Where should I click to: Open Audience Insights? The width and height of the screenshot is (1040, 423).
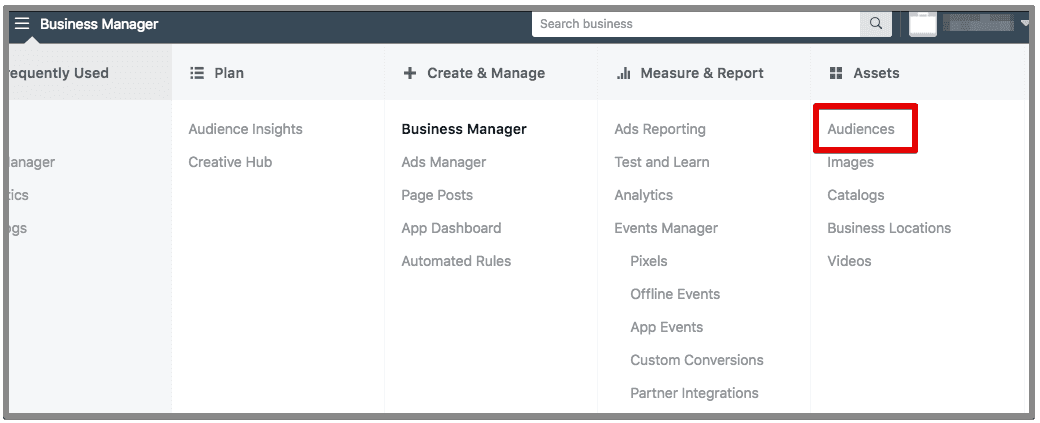coord(245,129)
